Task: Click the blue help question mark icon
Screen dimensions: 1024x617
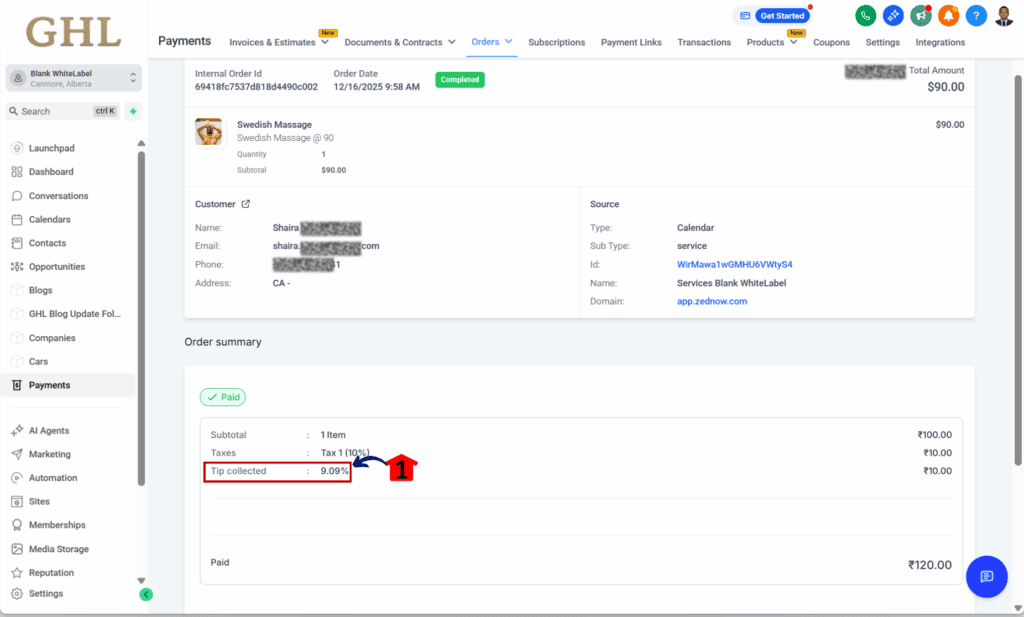Action: click(976, 16)
